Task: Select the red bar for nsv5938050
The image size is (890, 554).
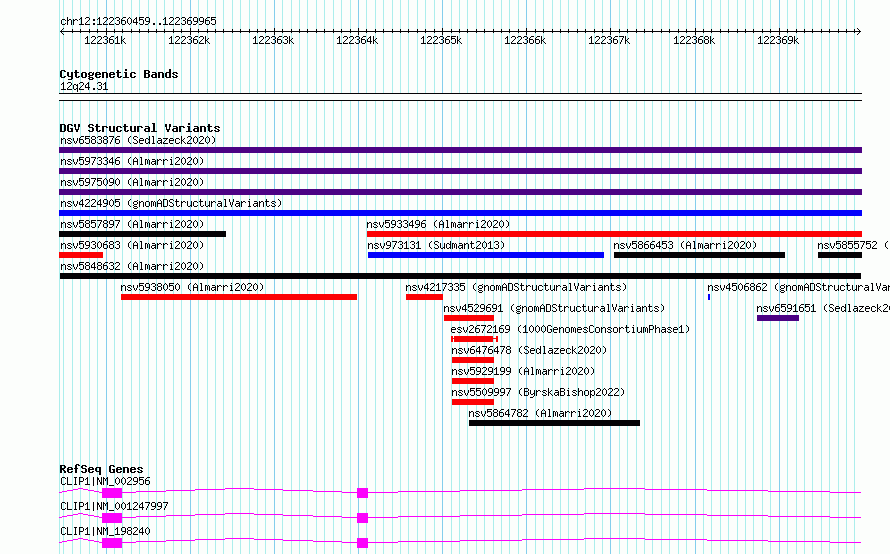Action: [x=239, y=297]
